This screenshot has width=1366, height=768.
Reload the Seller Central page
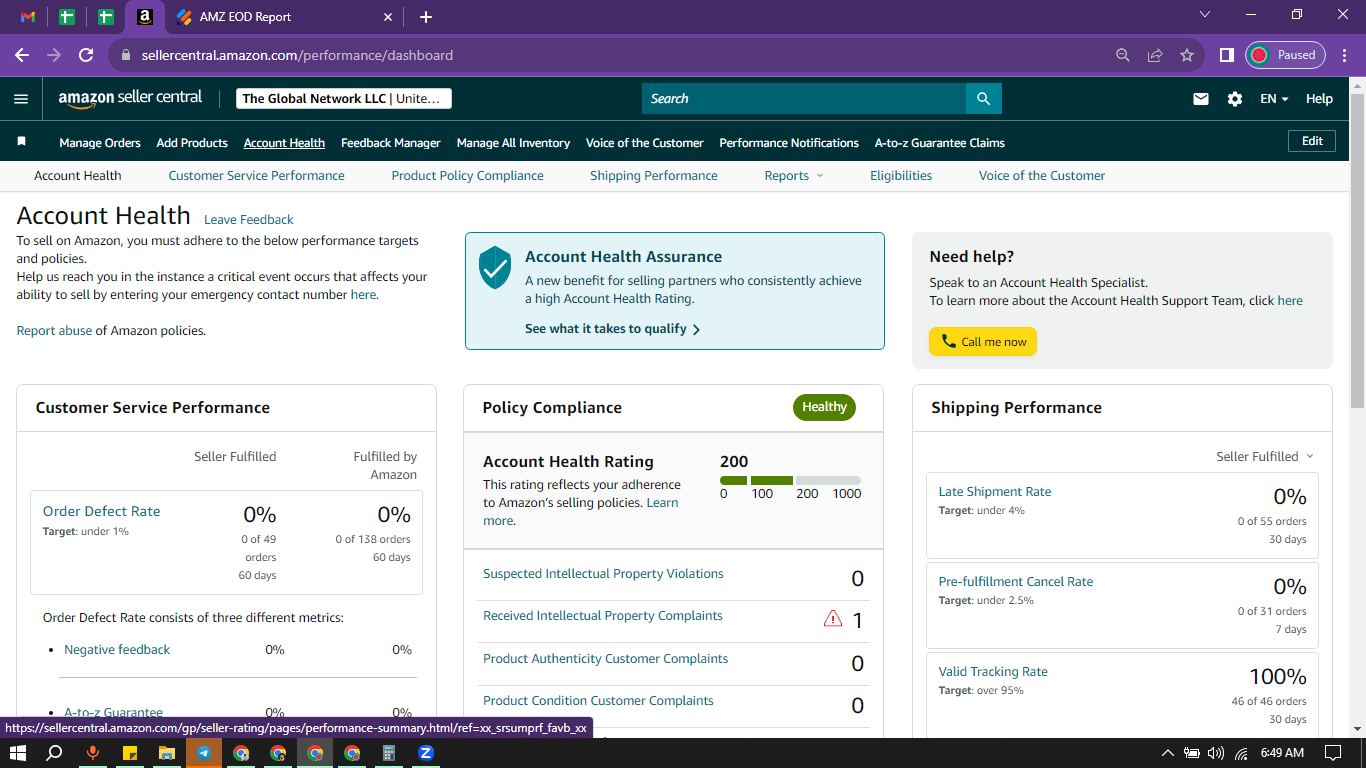86,55
